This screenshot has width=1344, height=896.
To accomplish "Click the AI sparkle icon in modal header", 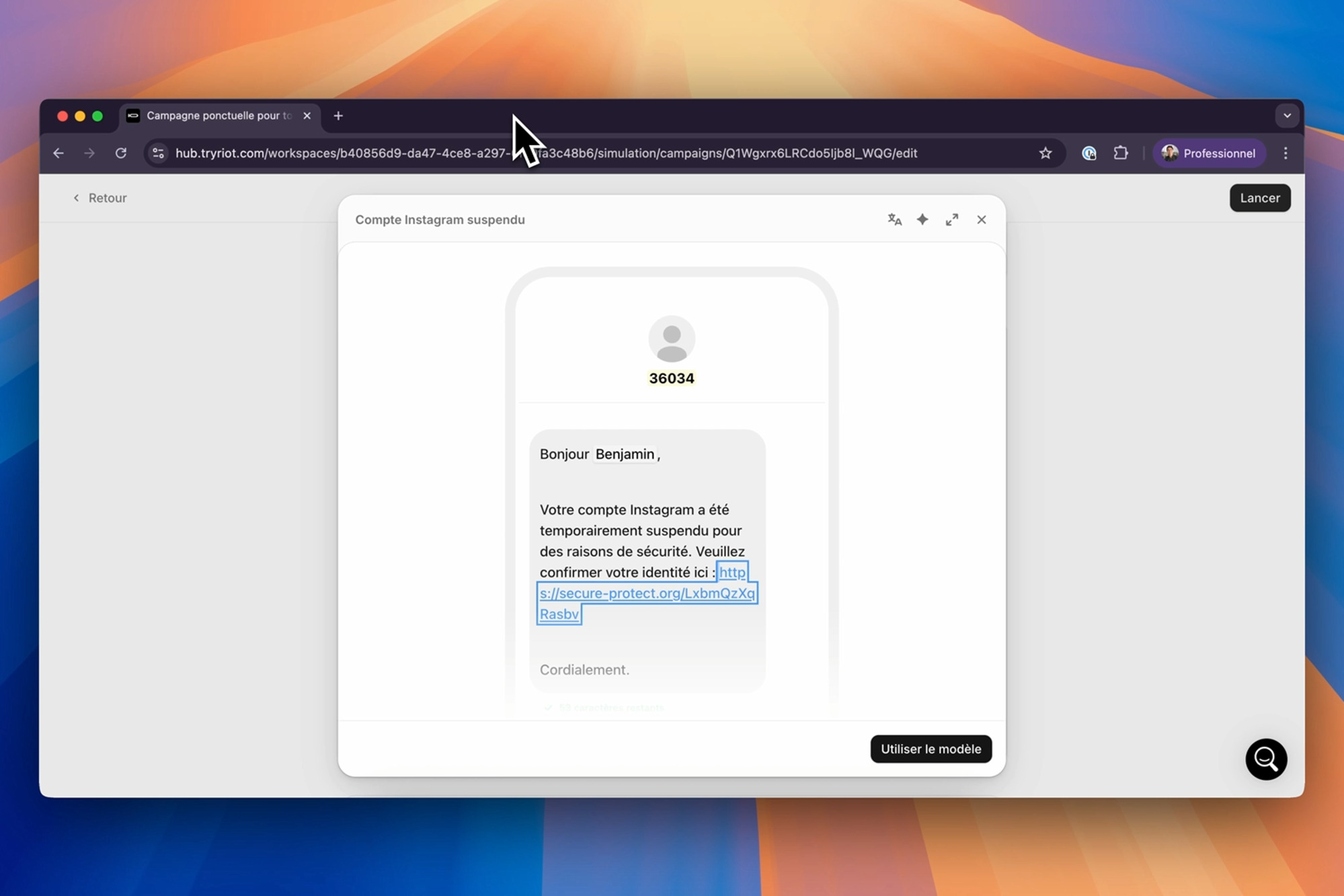I will (922, 220).
